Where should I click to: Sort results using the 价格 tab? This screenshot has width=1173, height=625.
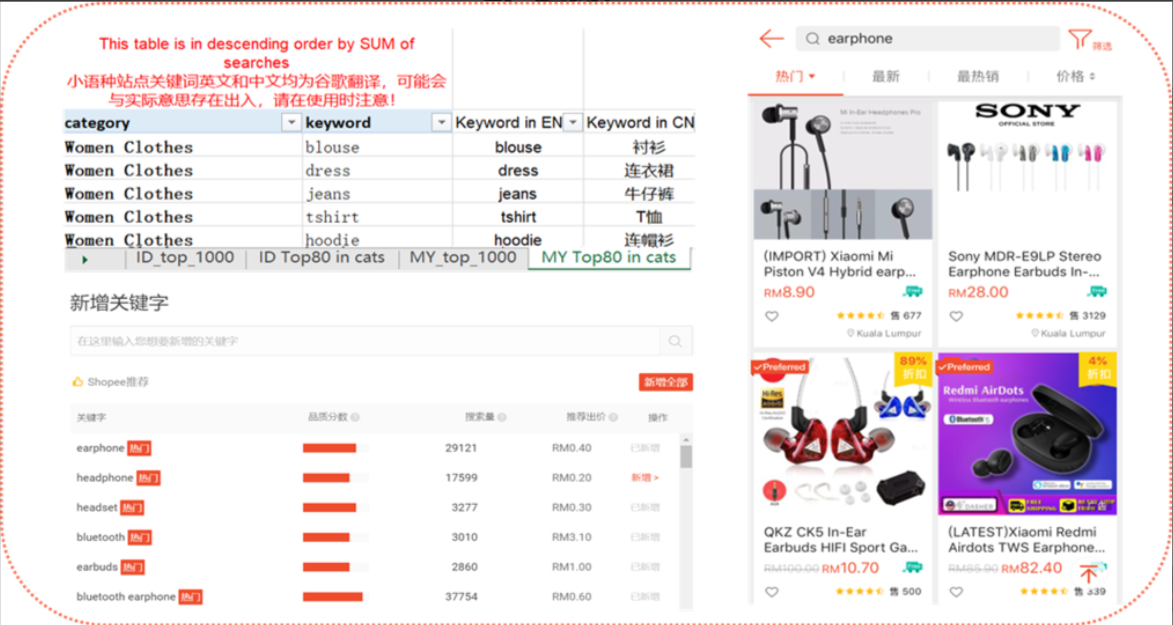pos(1076,76)
